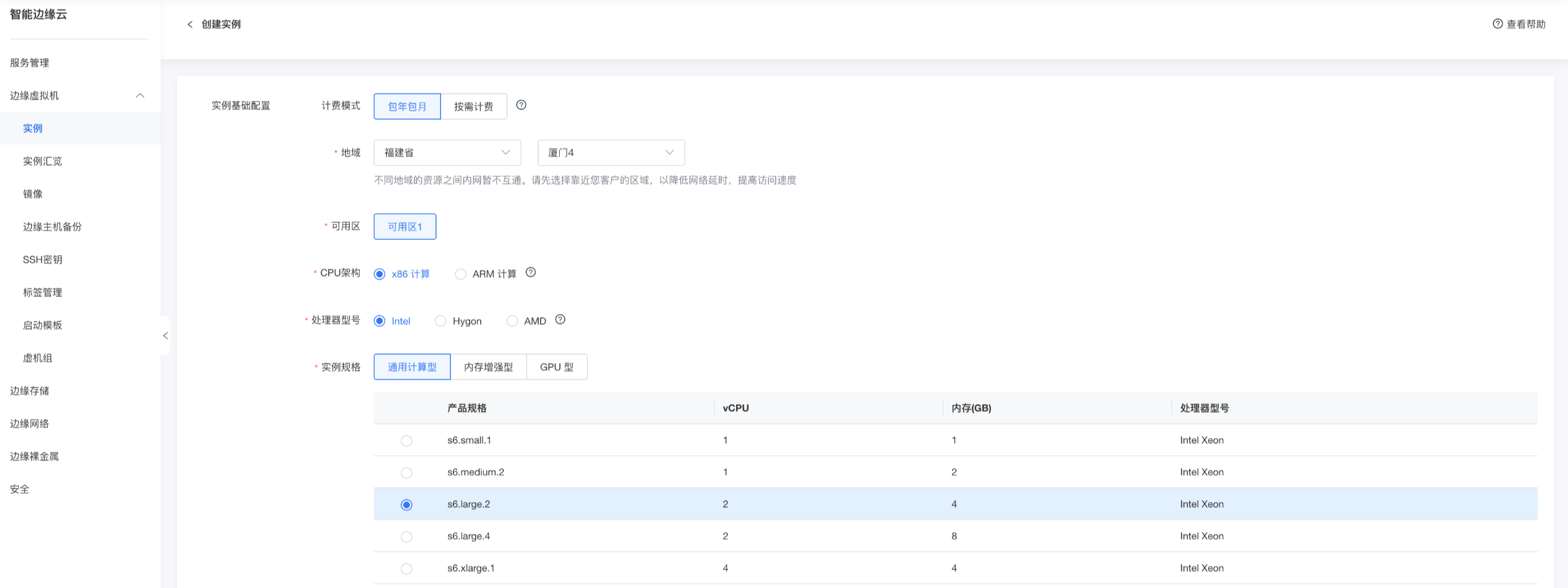The height and width of the screenshot is (588, 1568).
Task: Switch to GPU 型 spec tab
Action: [556, 367]
